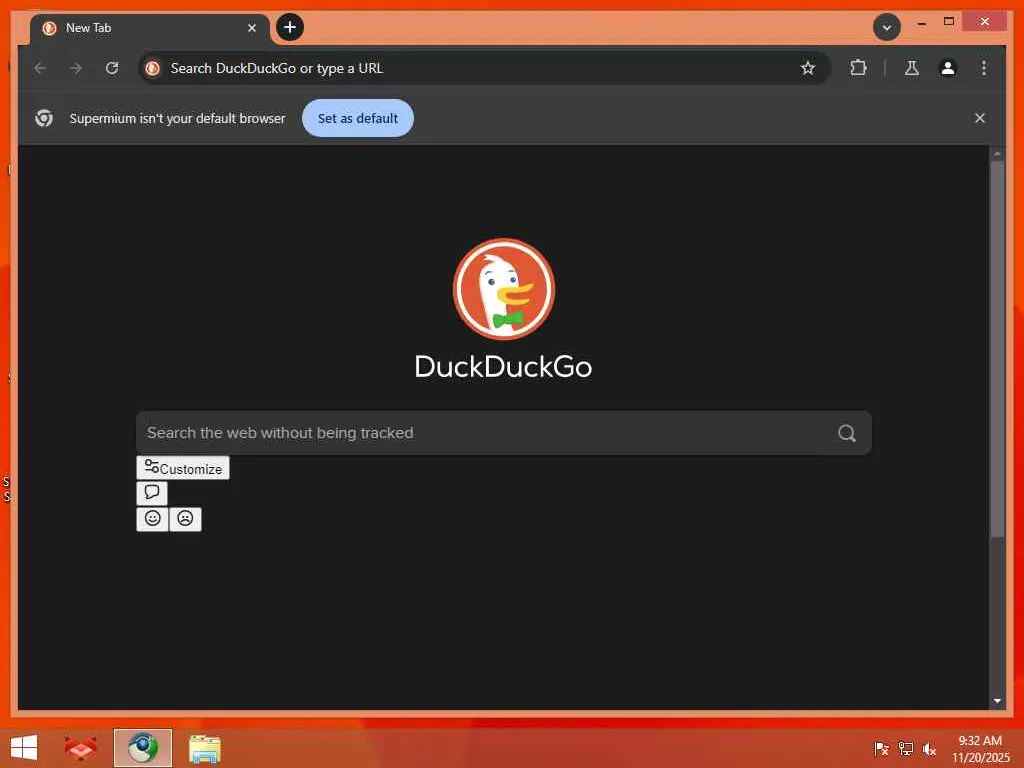
Task: Open the Customize button
Action: coord(183,468)
